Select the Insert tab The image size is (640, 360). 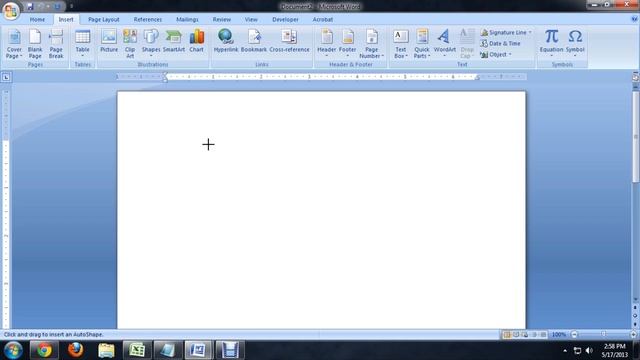tap(66, 19)
